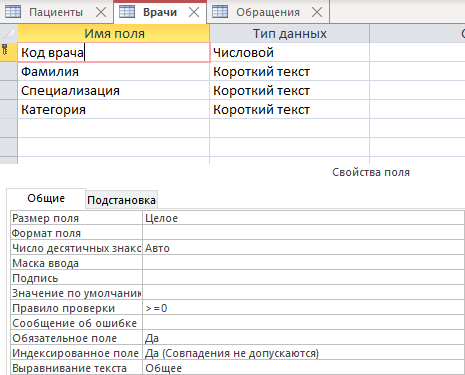This screenshot has width=465, height=375.
Task: Switch to the Обращения table tab
Action: click(268, 12)
